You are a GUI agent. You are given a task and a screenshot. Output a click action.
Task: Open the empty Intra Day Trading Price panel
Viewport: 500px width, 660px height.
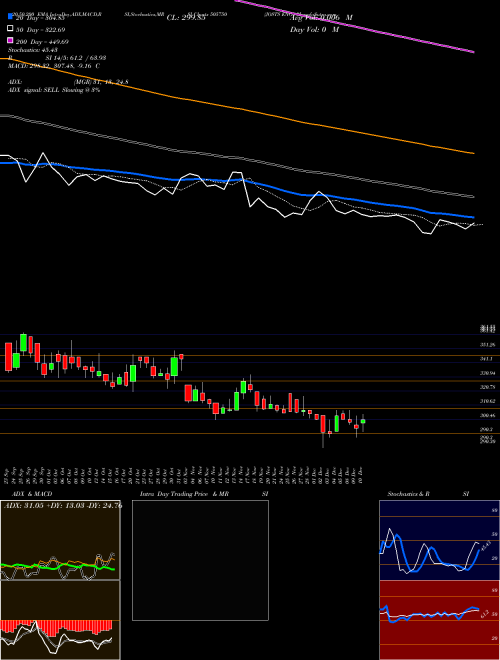[x=200, y=560]
